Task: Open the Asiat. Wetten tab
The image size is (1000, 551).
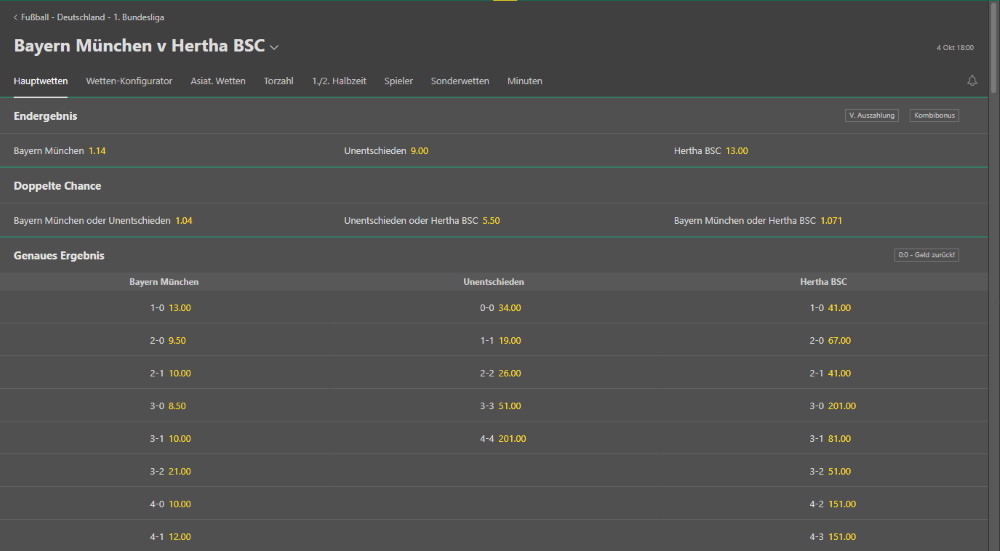Action: tap(217, 81)
